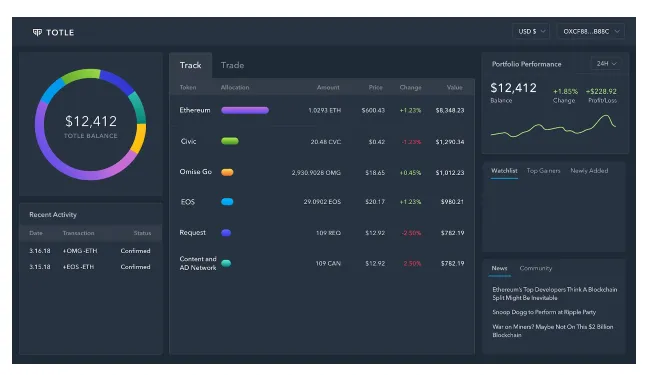Select the Track tab
This screenshot has height=375, width=647.
(190, 65)
